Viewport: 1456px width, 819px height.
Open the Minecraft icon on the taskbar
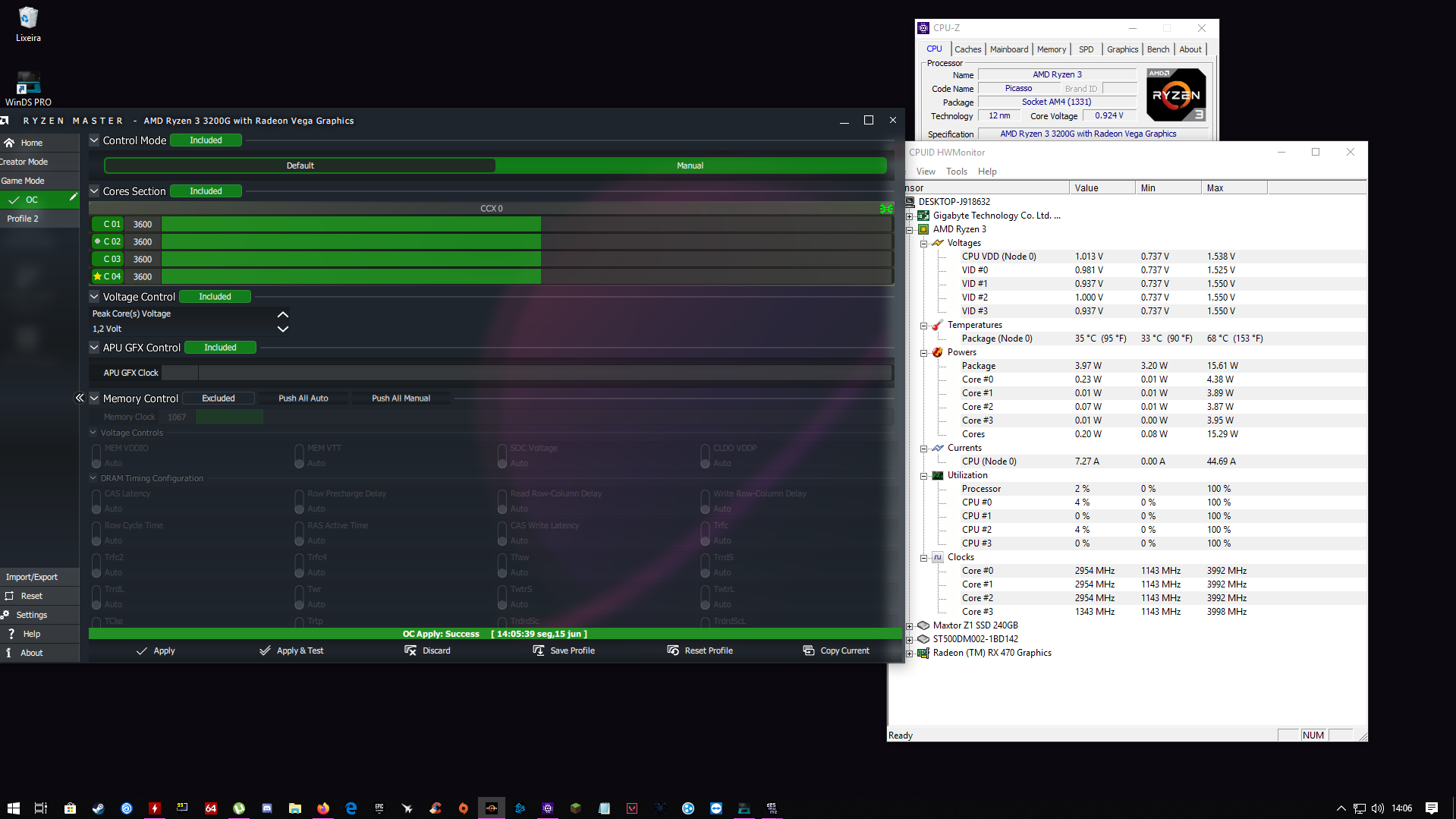click(x=576, y=808)
